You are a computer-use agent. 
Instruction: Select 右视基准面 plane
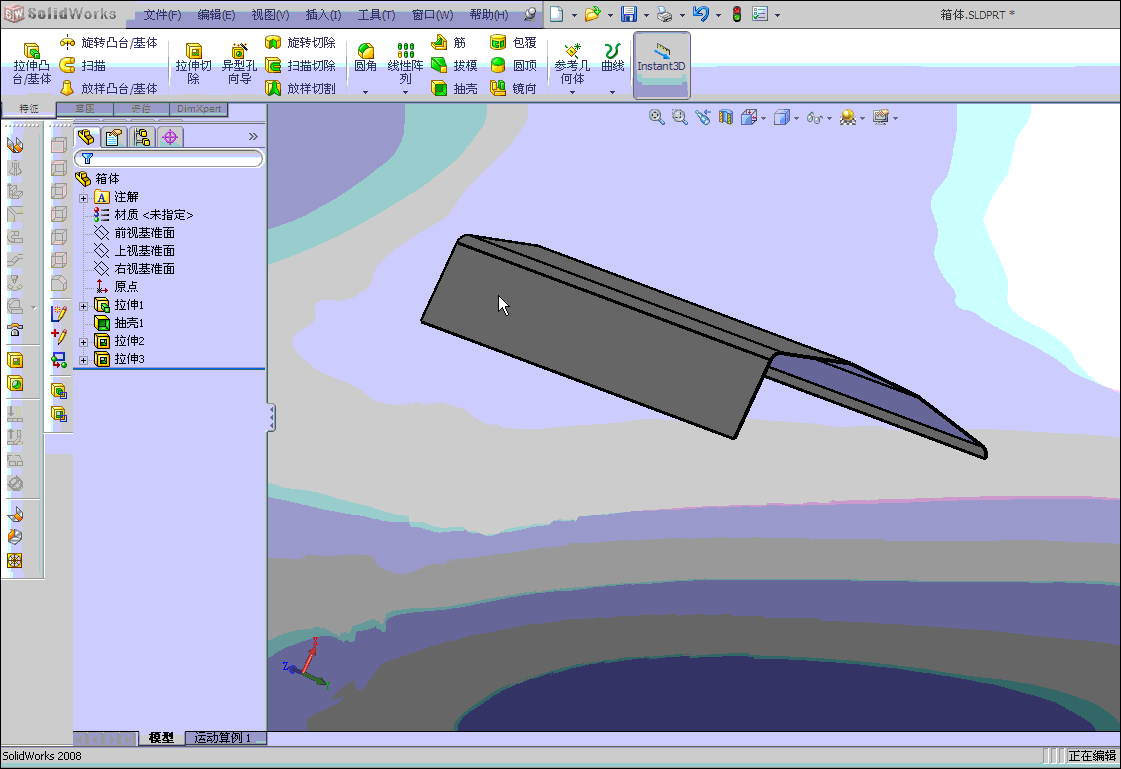coord(134,269)
